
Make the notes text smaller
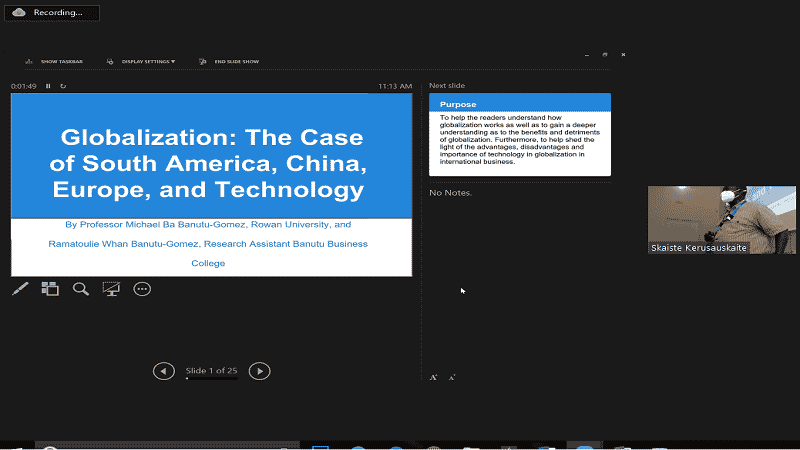pos(452,378)
